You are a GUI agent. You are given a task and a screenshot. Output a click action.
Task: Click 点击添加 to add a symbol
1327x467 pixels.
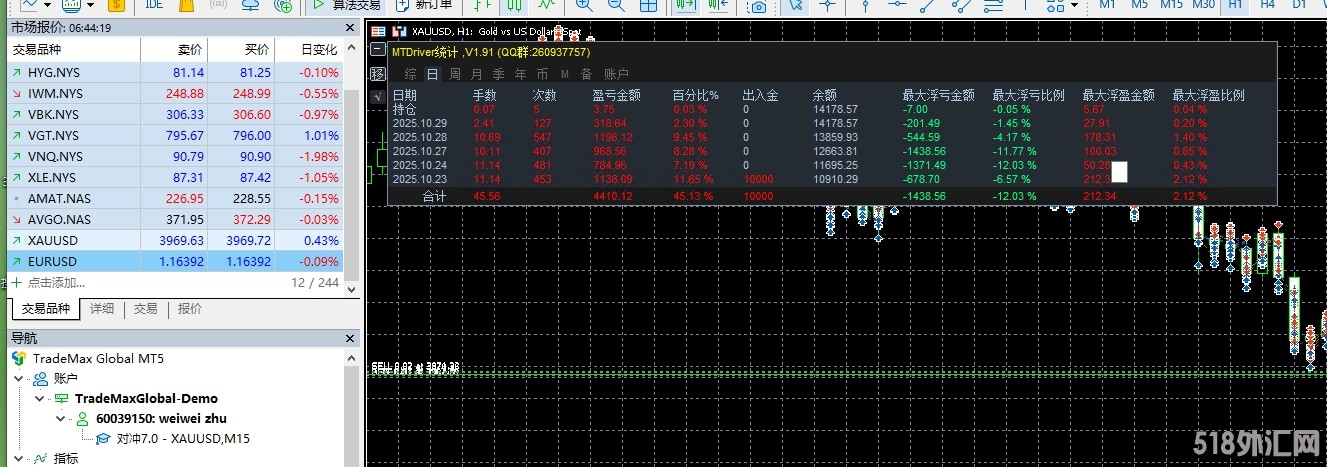[x=54, y=283]
